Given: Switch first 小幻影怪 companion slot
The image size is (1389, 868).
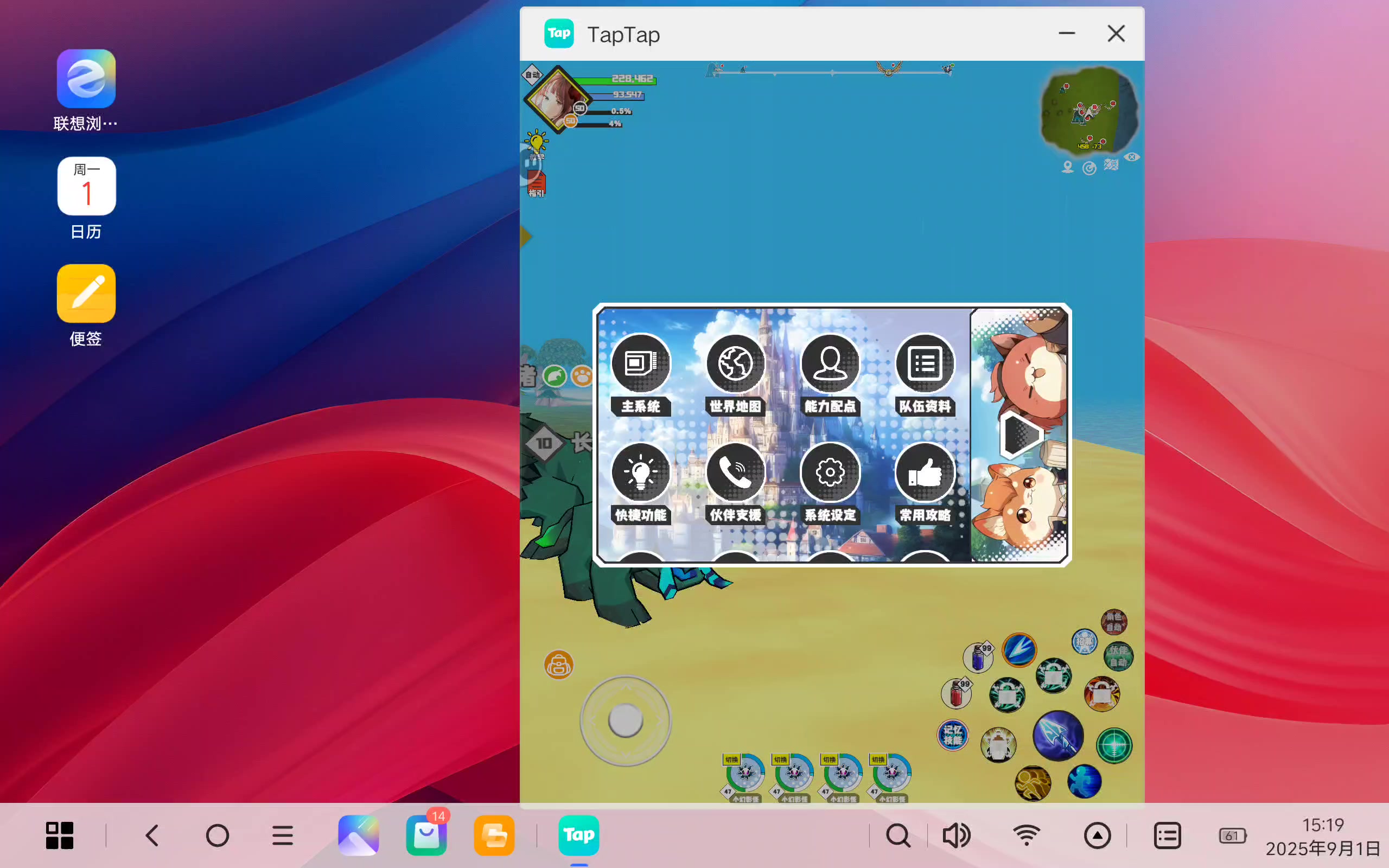Looking at the screenshot, I should pyautogui.click(x=744, y=777).
